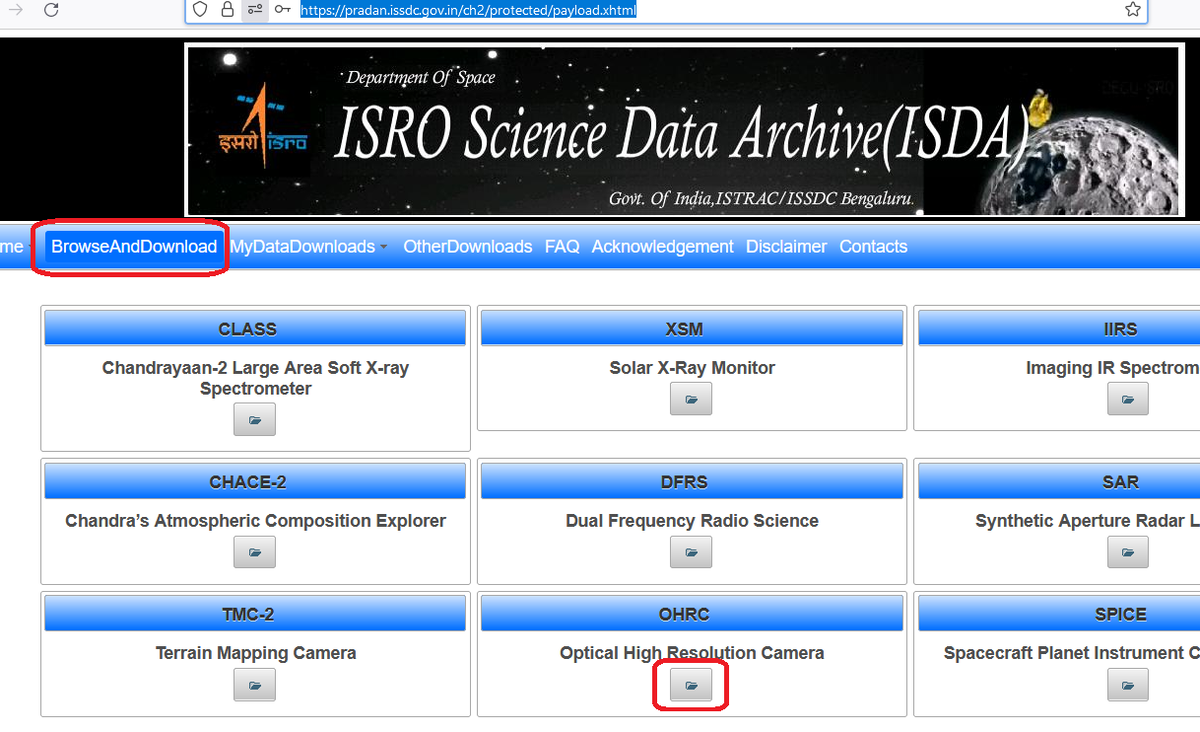
Task: Open the Contacts menu item
Action: tap(873, 246)
